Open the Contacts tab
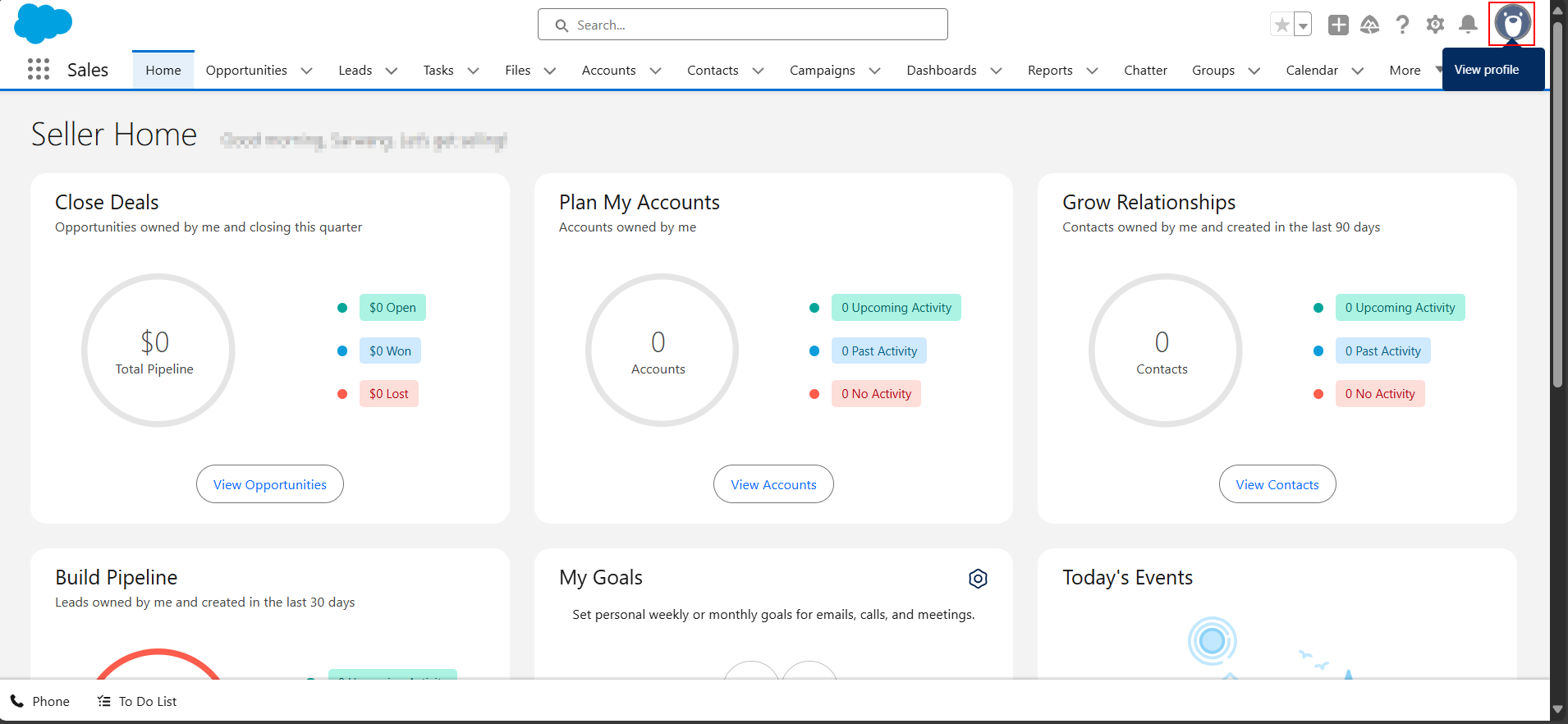 tap(713, 70)
